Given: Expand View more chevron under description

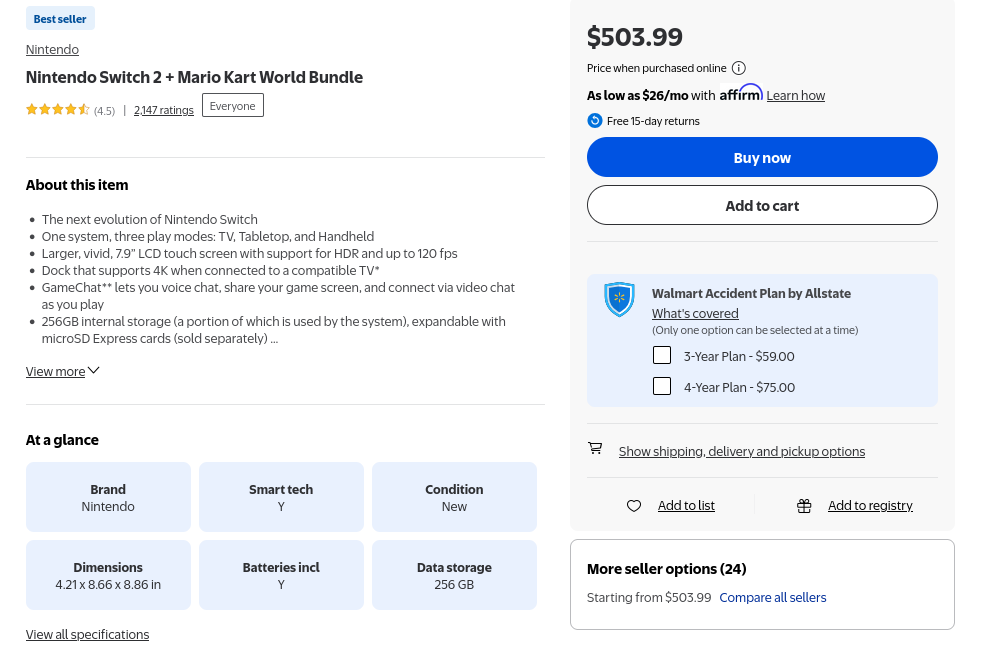Looking at the screenshot, I should (94, 371).
